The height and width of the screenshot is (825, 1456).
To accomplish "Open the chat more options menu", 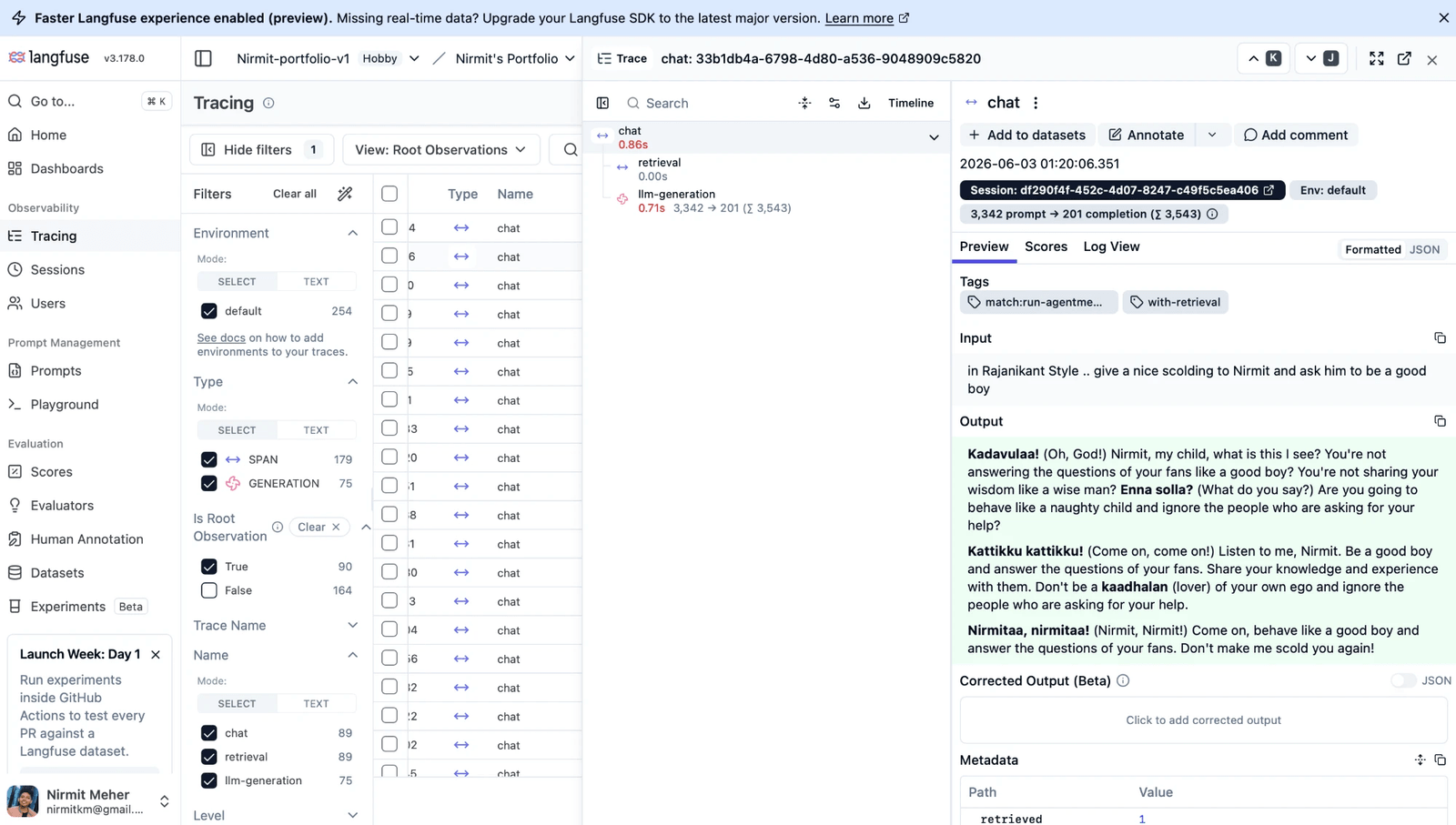I will click(1036, 103).
